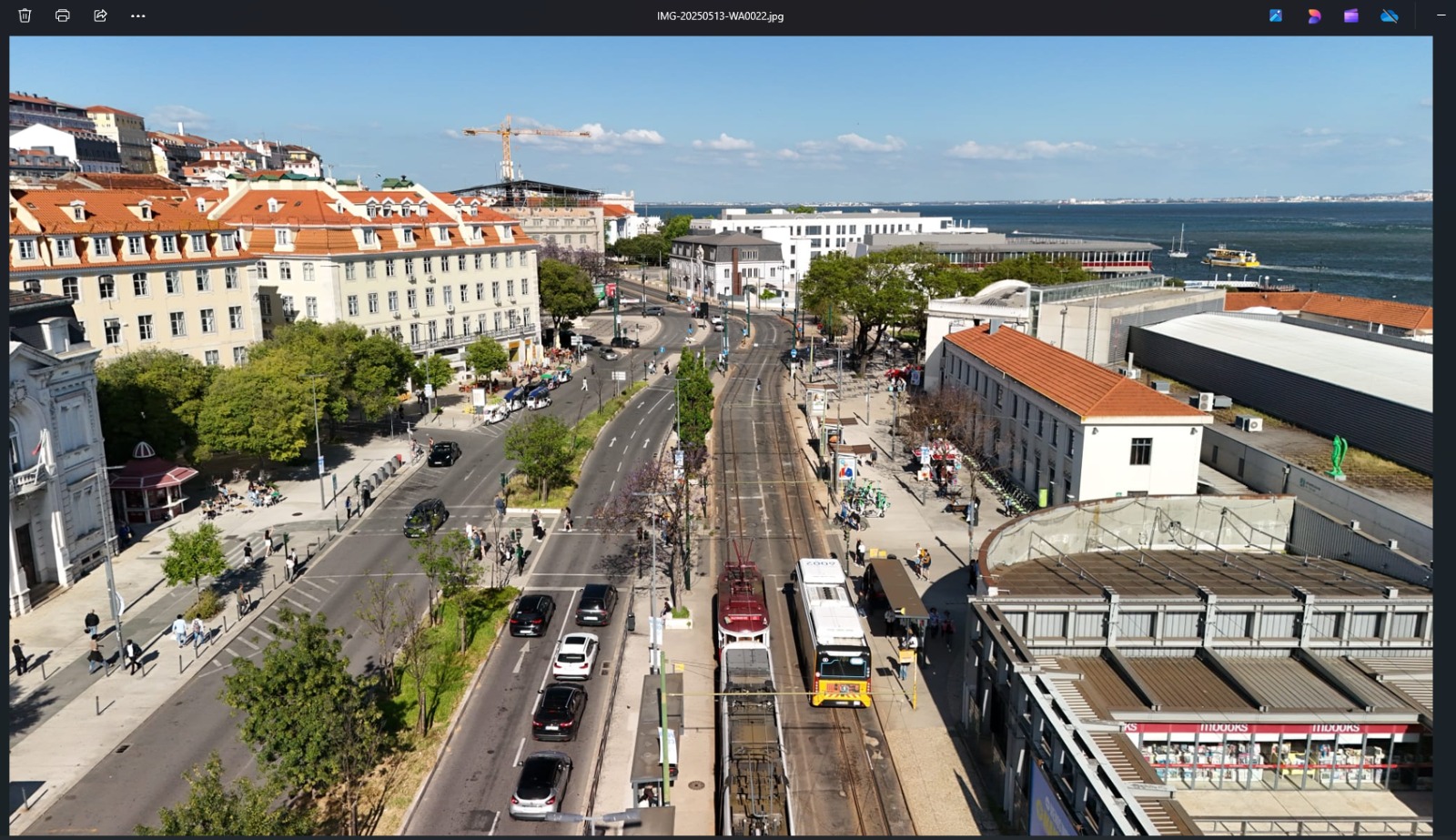Click the white car in traffic
This screenshot has height=840, width=1456.
pos(576,655)
